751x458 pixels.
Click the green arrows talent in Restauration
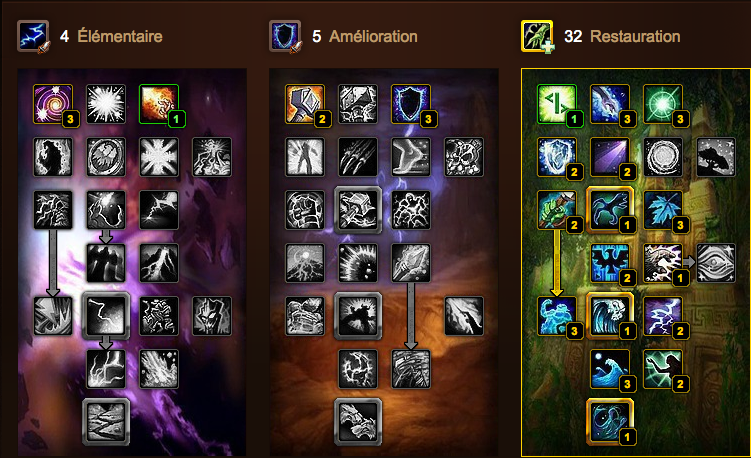tap(557, 104)
